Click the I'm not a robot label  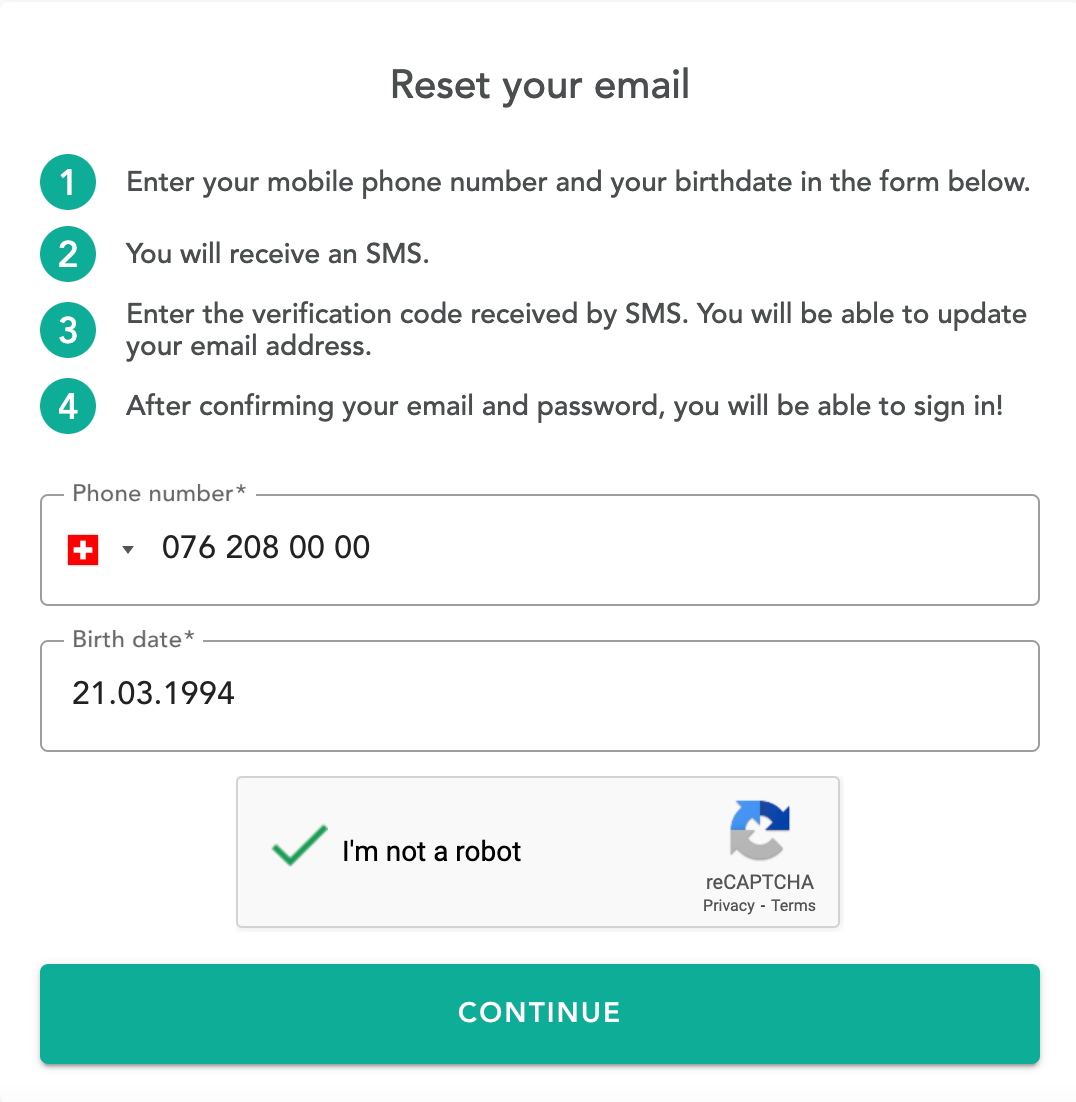[432, 851]
